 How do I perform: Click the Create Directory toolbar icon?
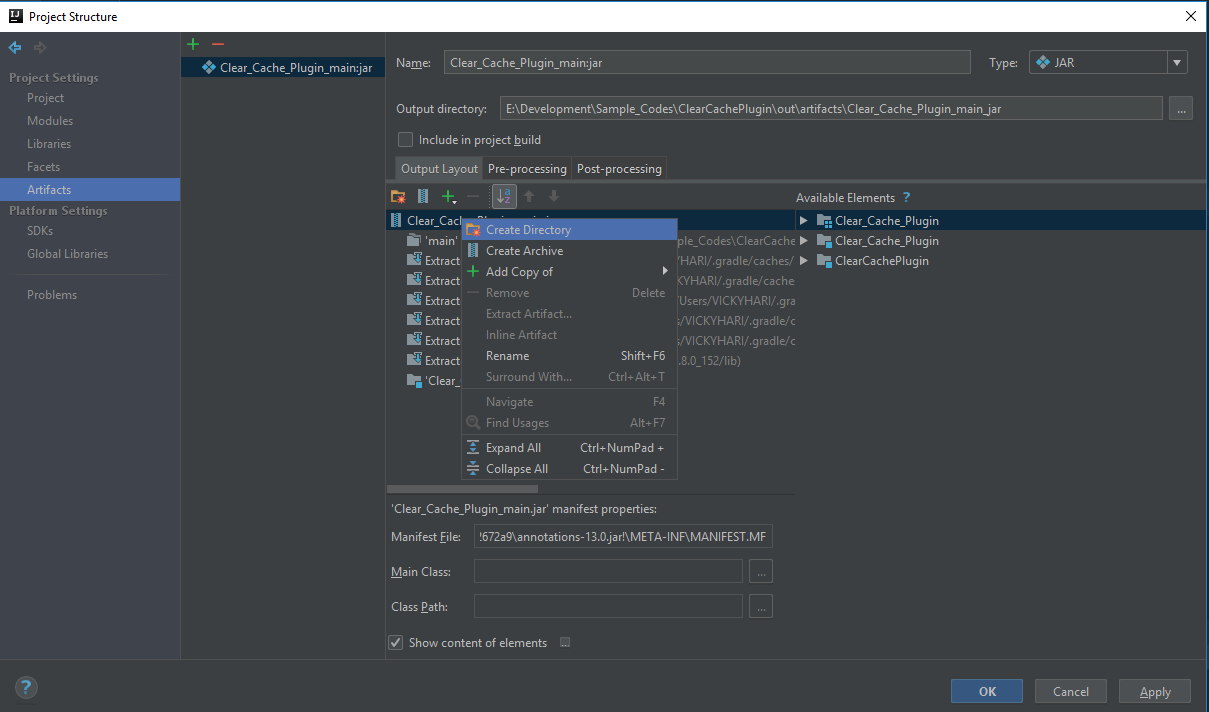coord(397,196)
